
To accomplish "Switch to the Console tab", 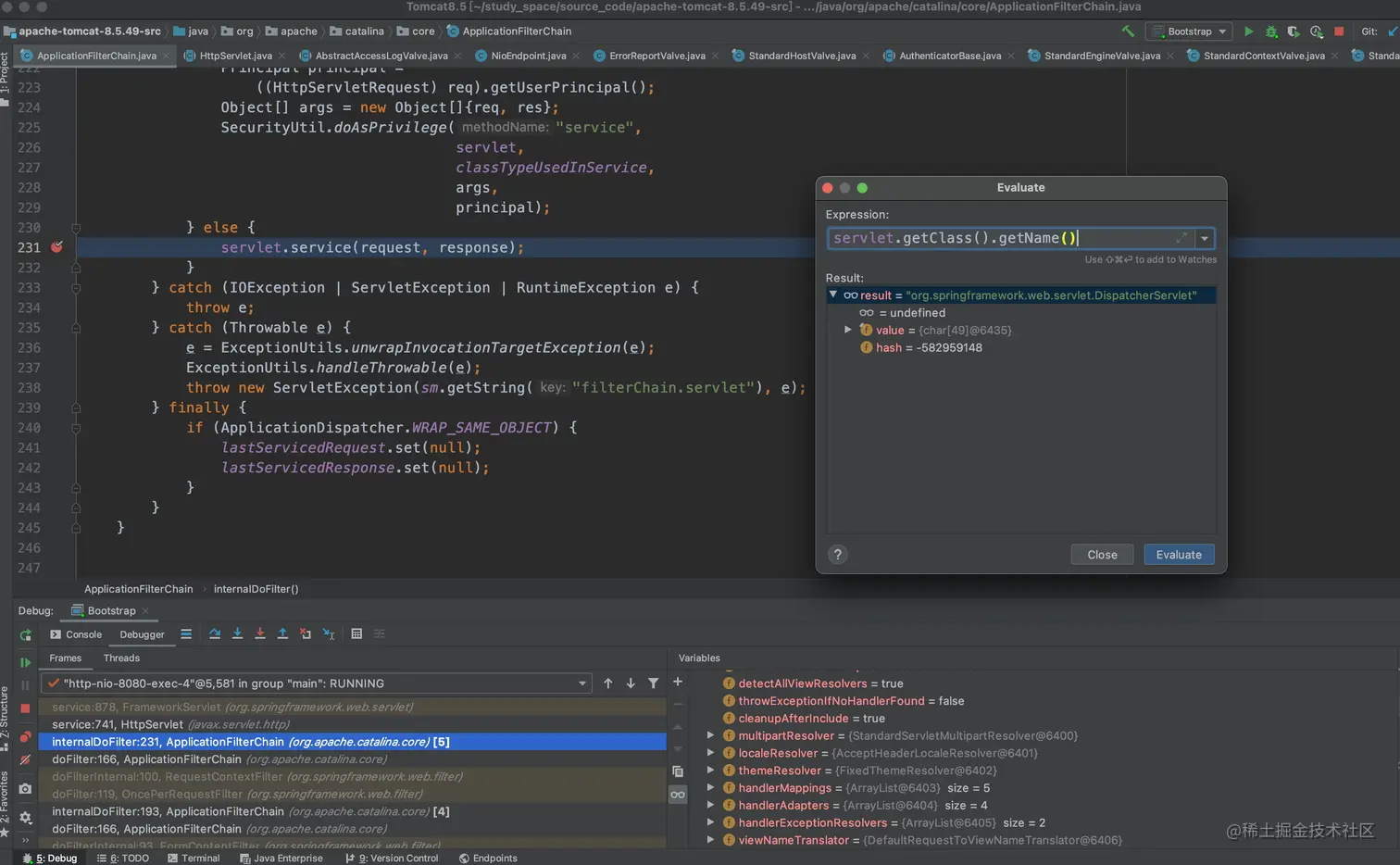I will pyautogui.click(x=76, y=634).
